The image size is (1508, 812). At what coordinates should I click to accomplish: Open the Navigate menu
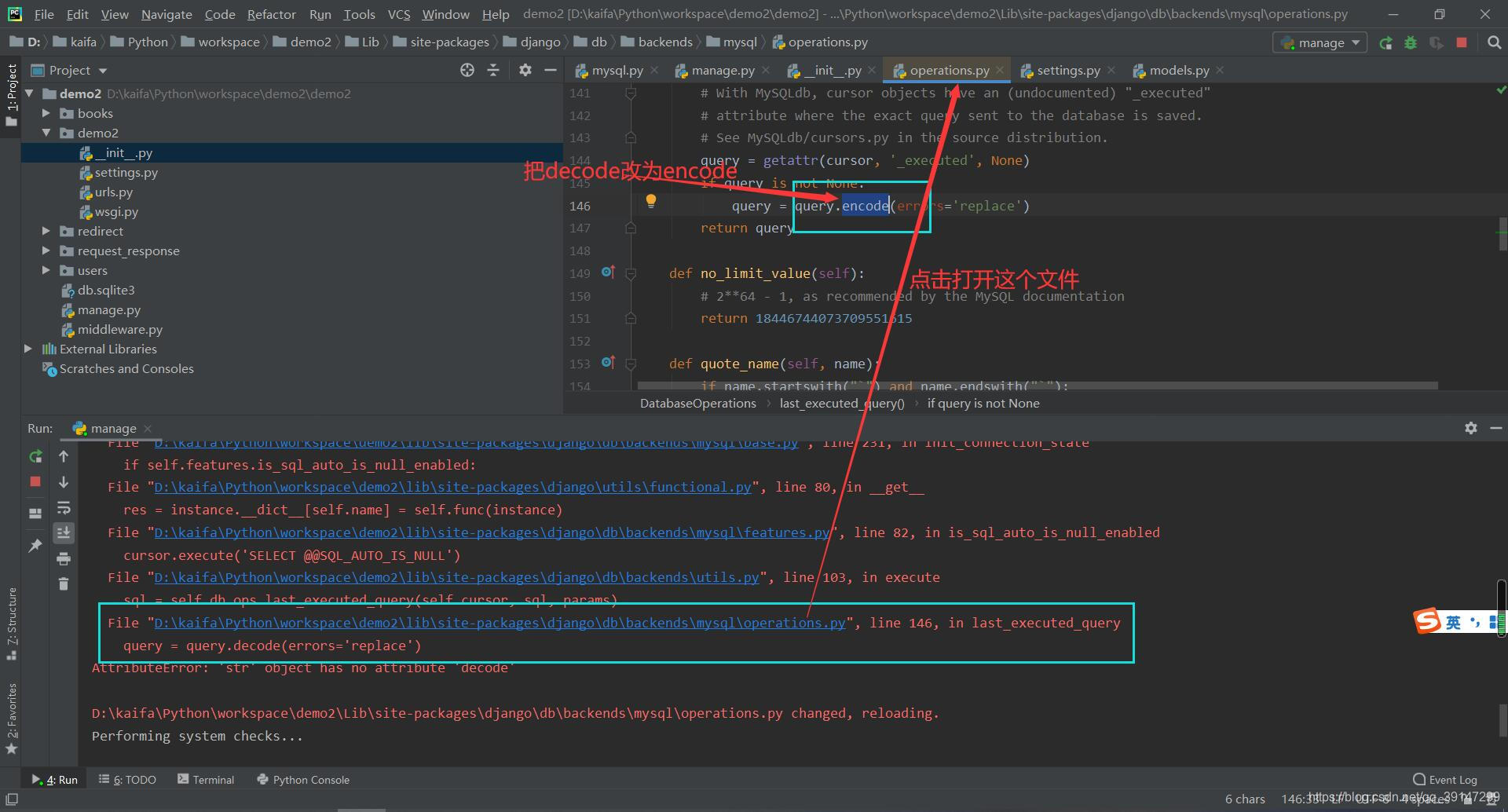167,14
